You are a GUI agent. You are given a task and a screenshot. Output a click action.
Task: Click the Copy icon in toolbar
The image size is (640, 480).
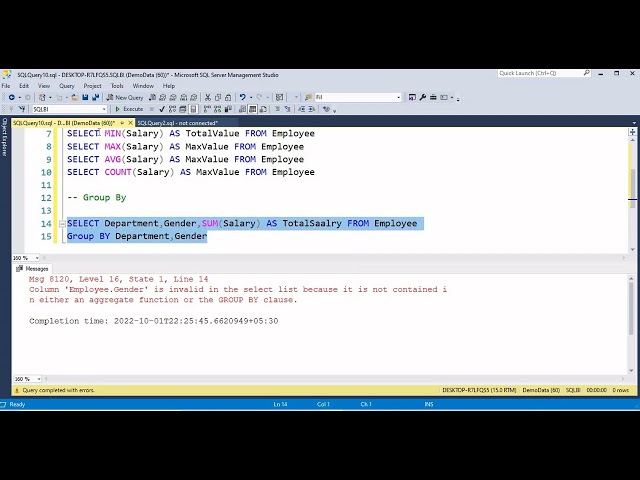tap(218, 98)
